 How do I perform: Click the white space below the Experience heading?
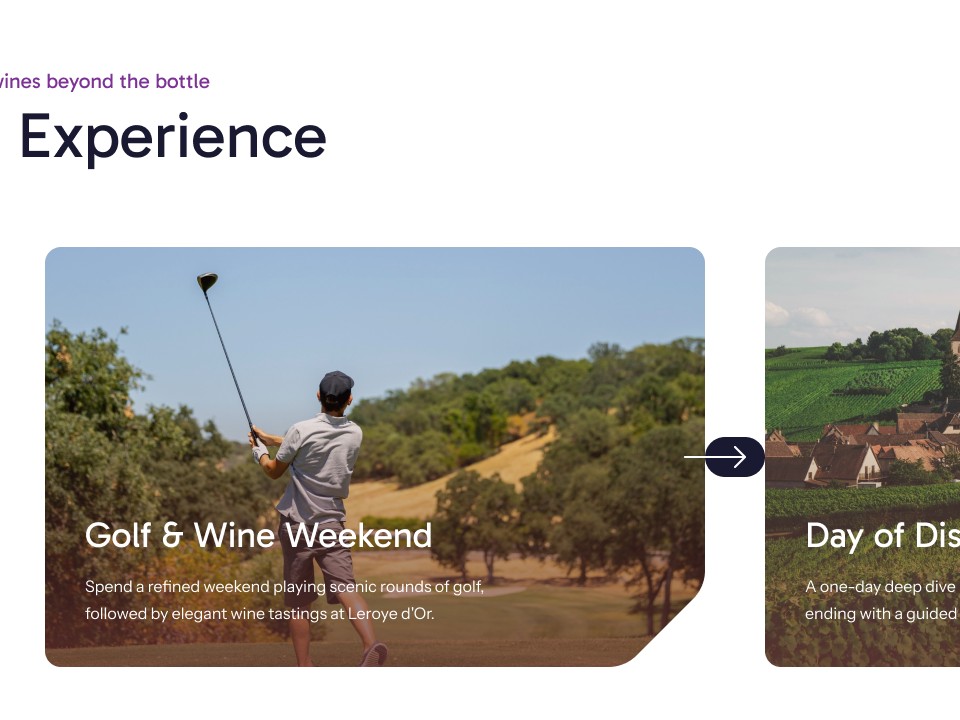(x=400, y=200)
